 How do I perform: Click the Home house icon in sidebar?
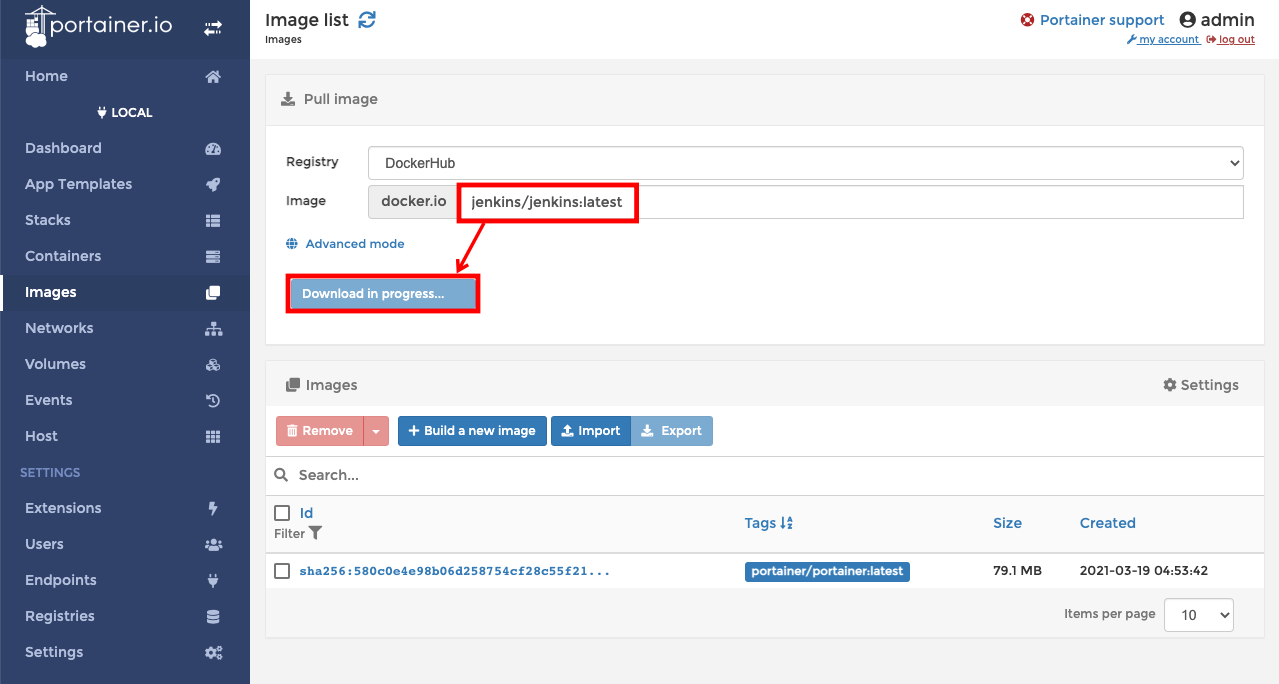(x=213, y=76)
